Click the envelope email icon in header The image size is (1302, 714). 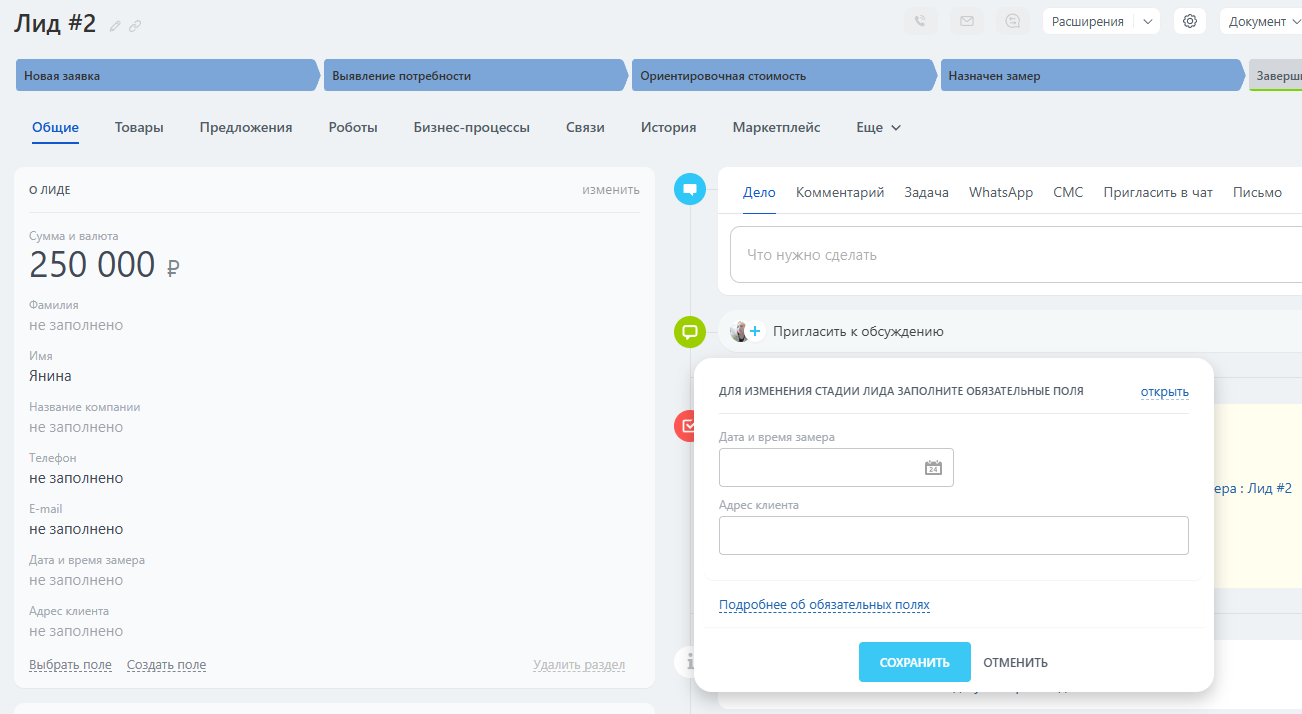tap(967, 21)
